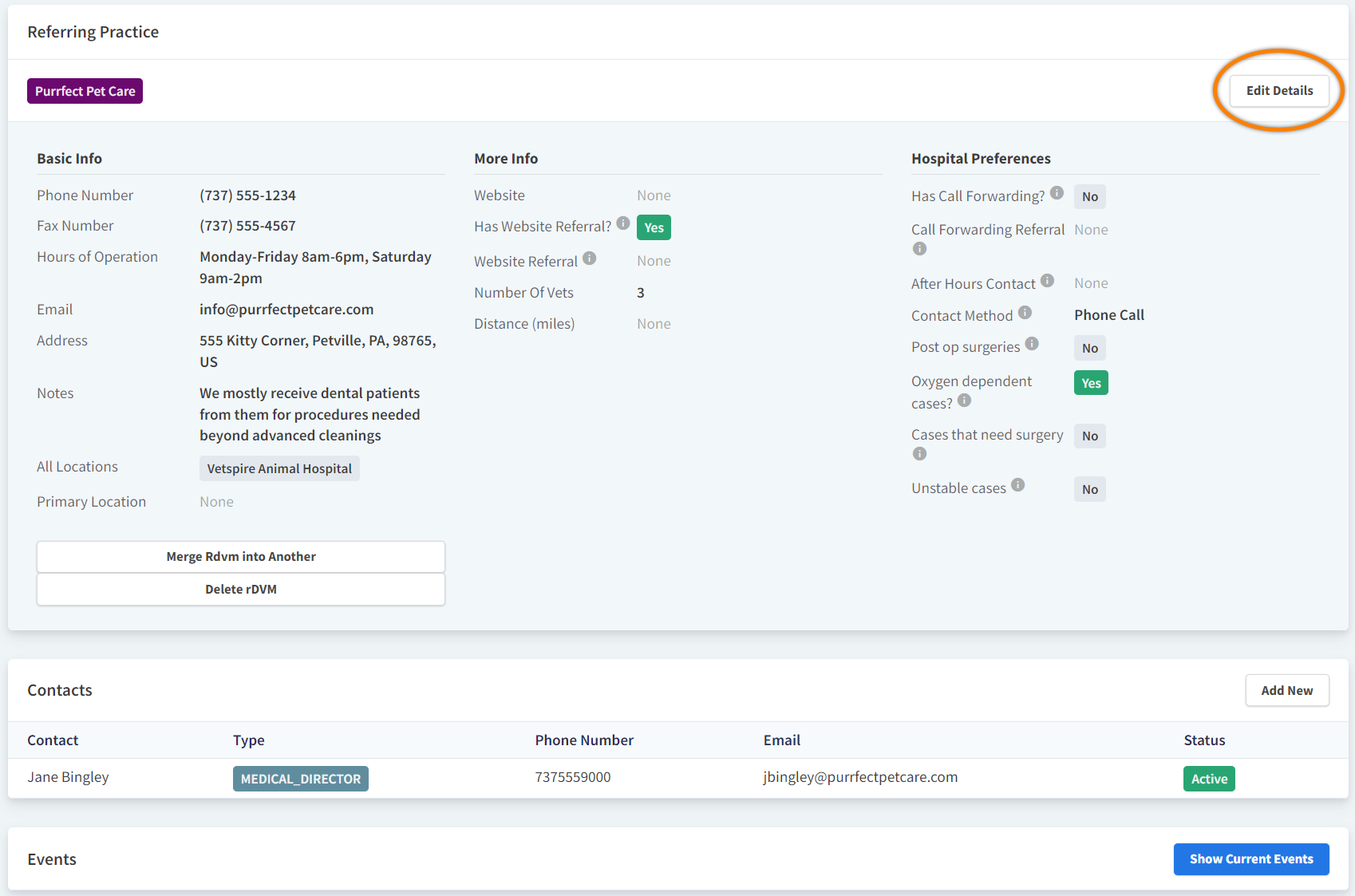Toggle the Oxygen dependent cases Yes badge
This screenshot has width=1355, height=896.
tap(1091, 382)
